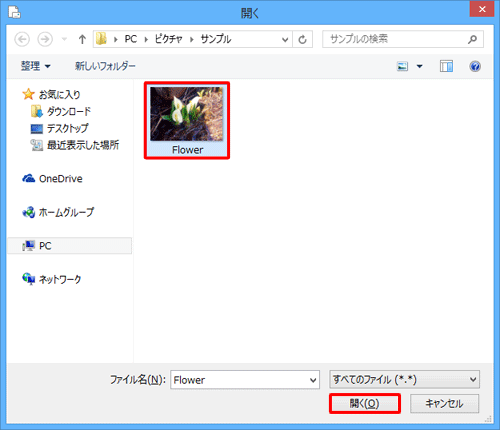
Task: Open the 整理 menu
Action: pyautogui.click(x=36, y=66)
